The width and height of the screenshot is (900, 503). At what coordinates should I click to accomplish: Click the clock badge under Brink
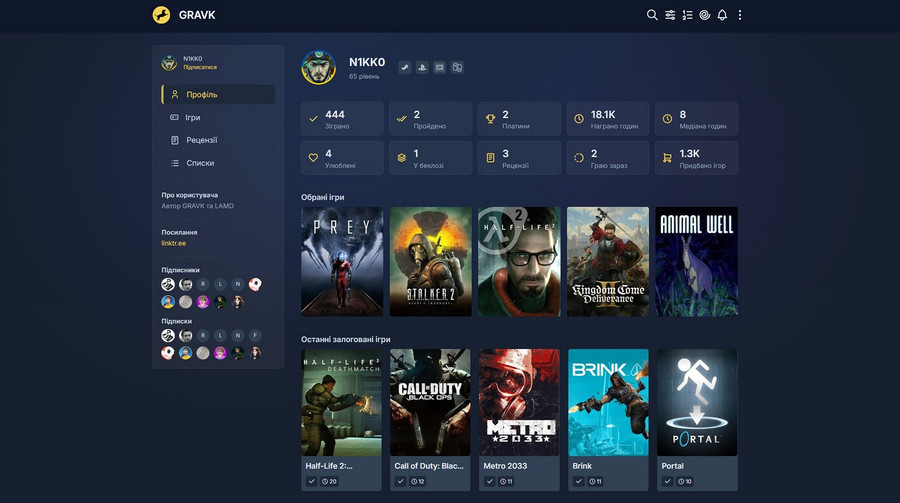[595, 481]
